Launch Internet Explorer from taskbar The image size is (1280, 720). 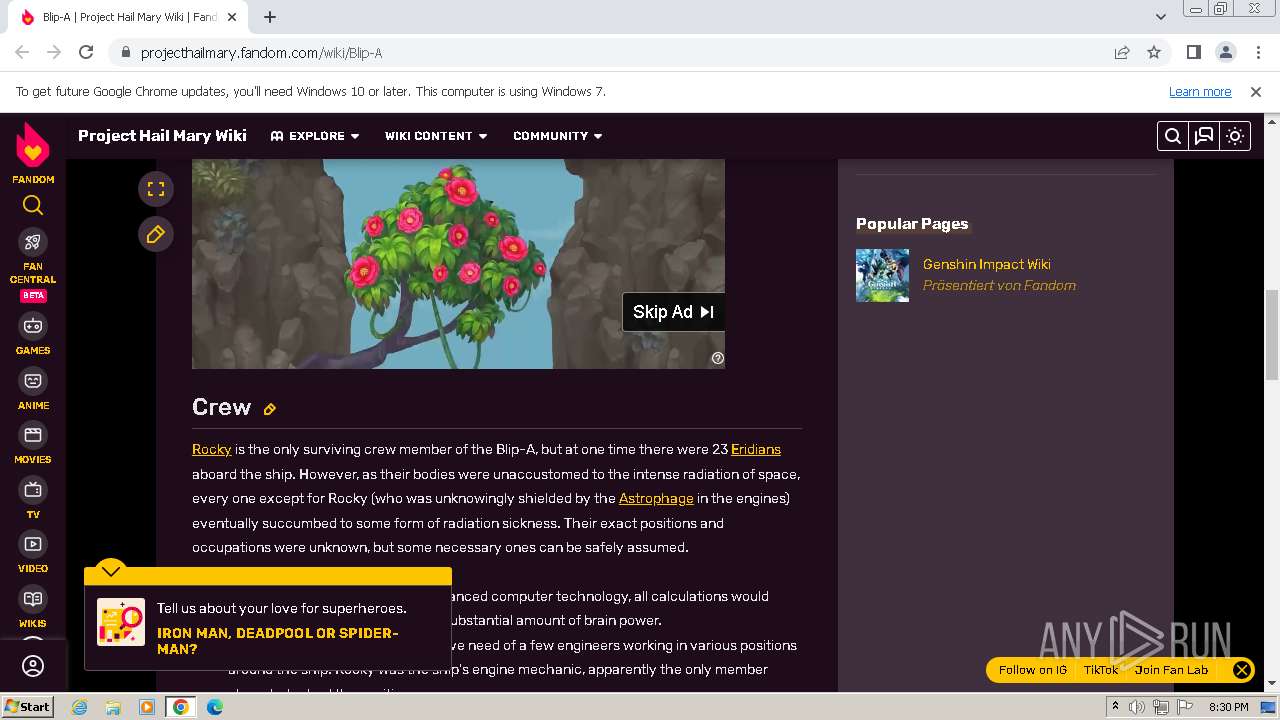[x=79, y=707]
